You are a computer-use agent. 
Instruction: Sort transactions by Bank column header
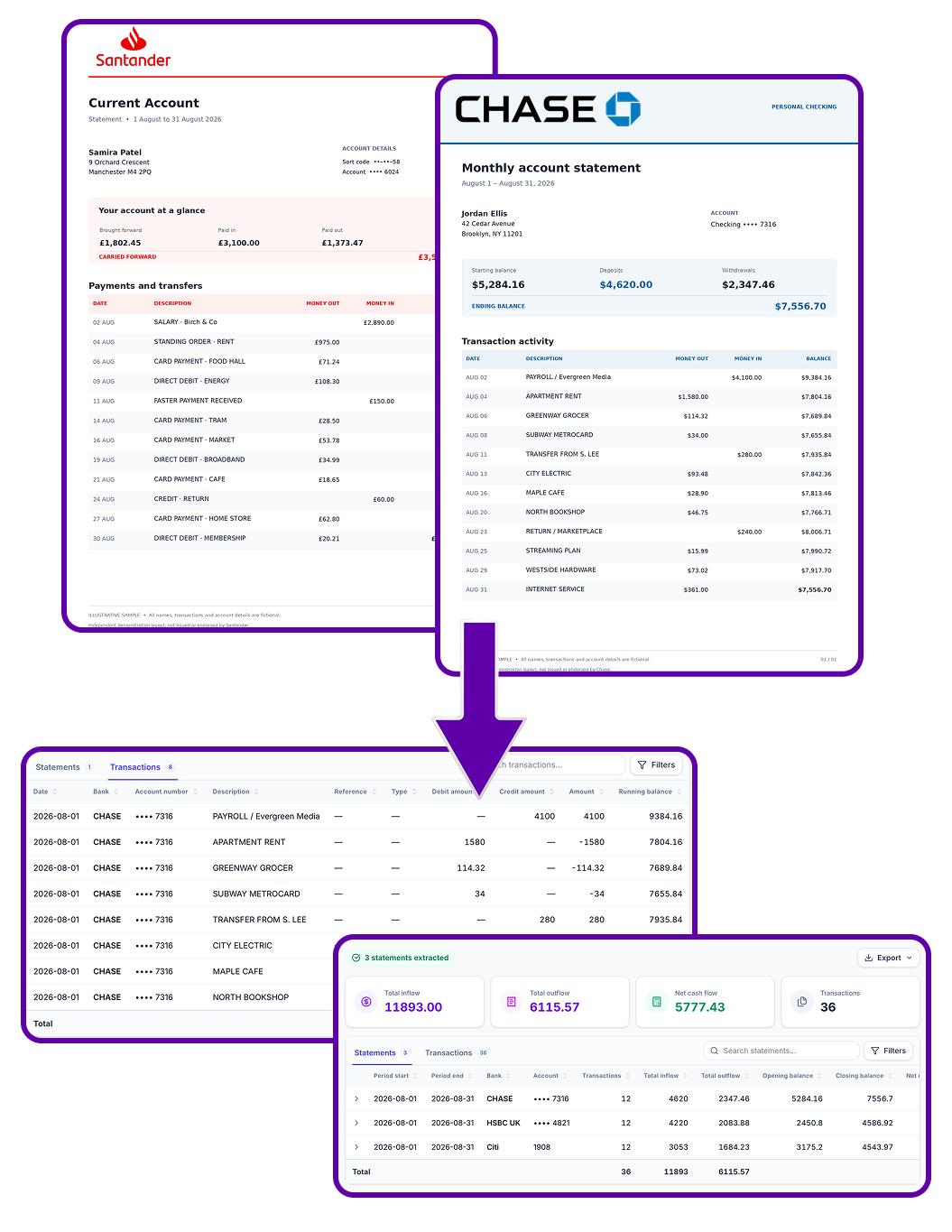pyautogui.click(x=106, y=792)
